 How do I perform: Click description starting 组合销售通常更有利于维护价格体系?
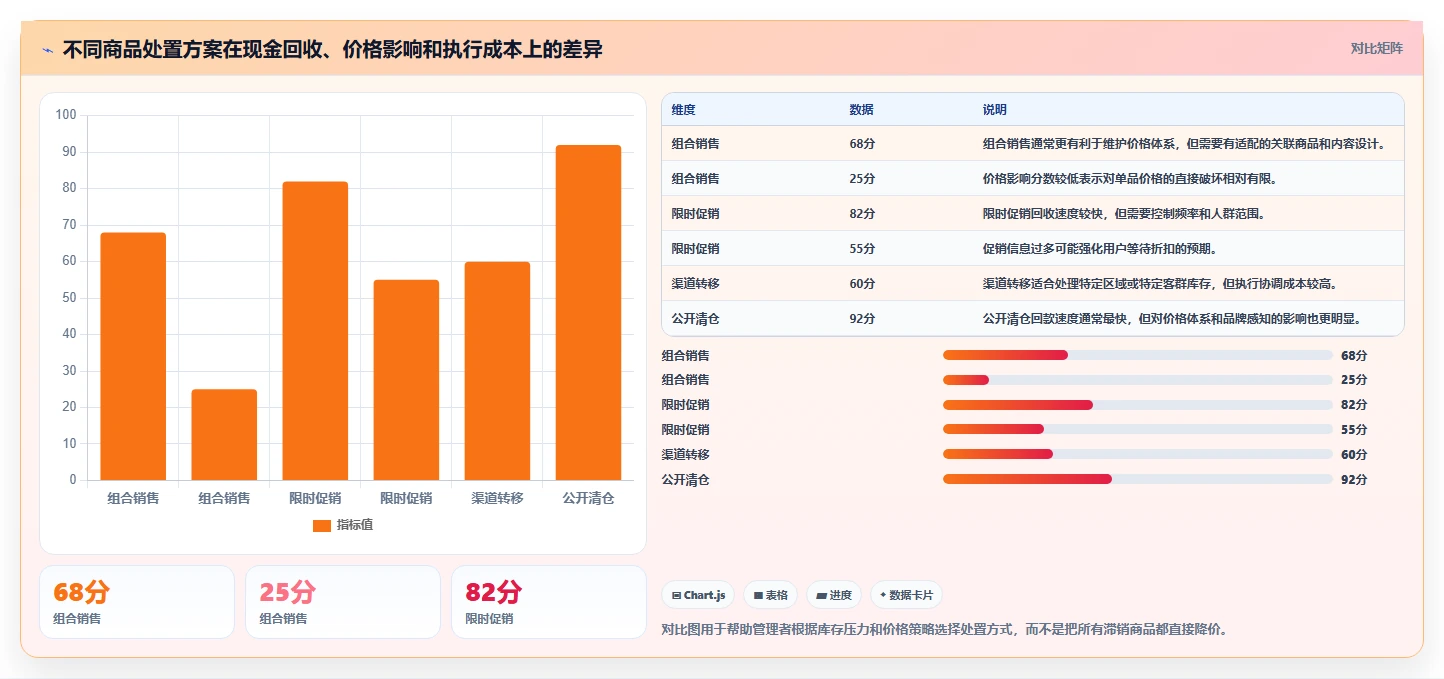coord(1184,144)
